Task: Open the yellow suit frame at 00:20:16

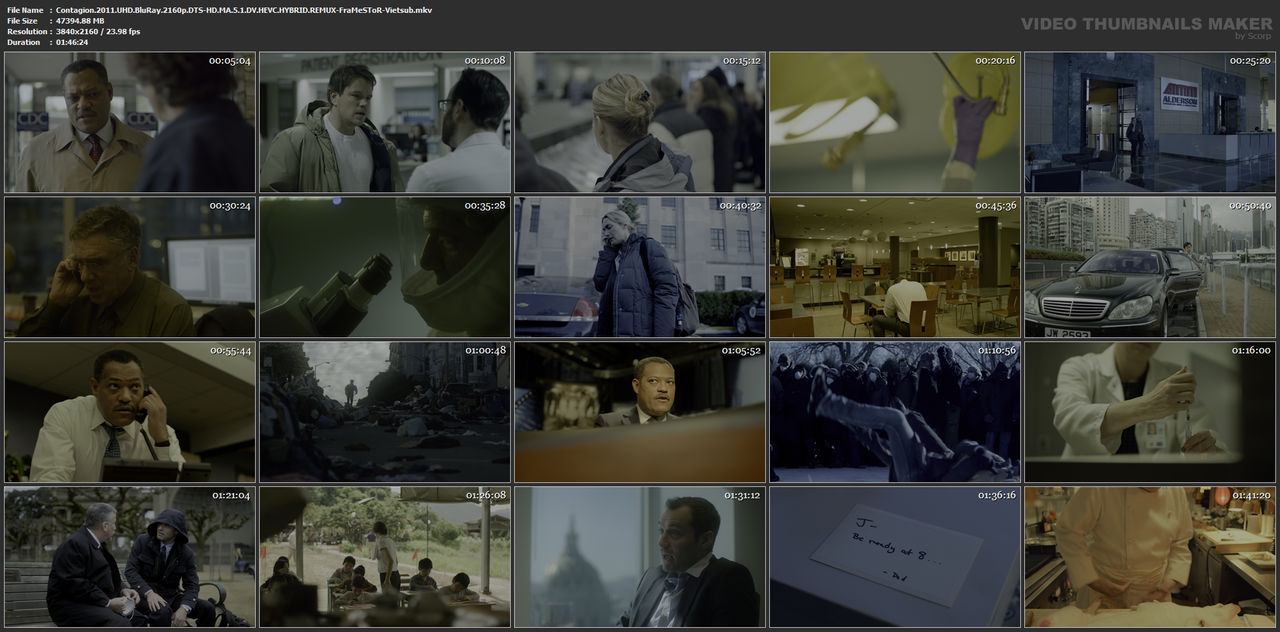Action: 895,122
